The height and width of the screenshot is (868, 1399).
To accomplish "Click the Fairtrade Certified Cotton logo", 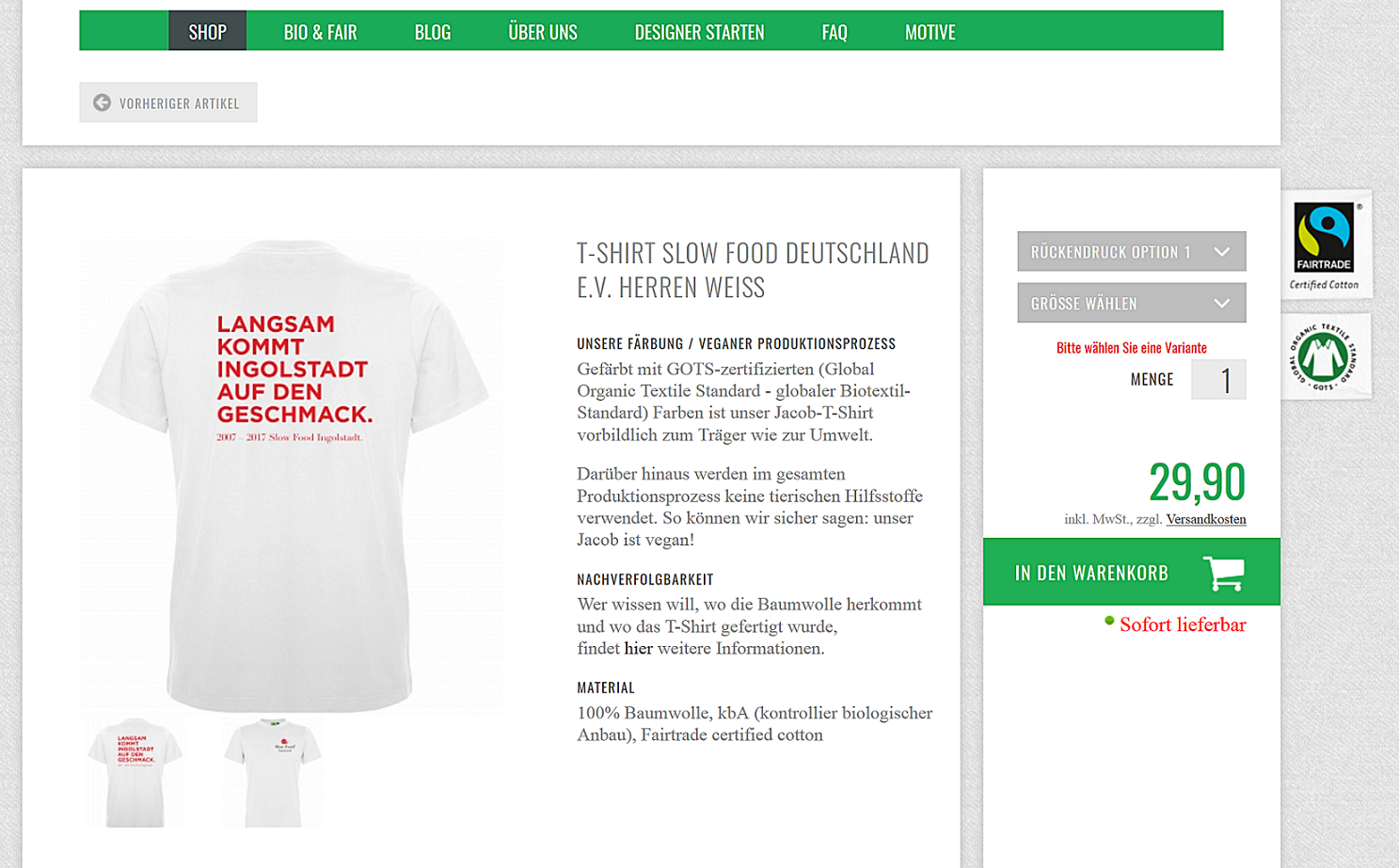I will click(x=1325, y=245).
